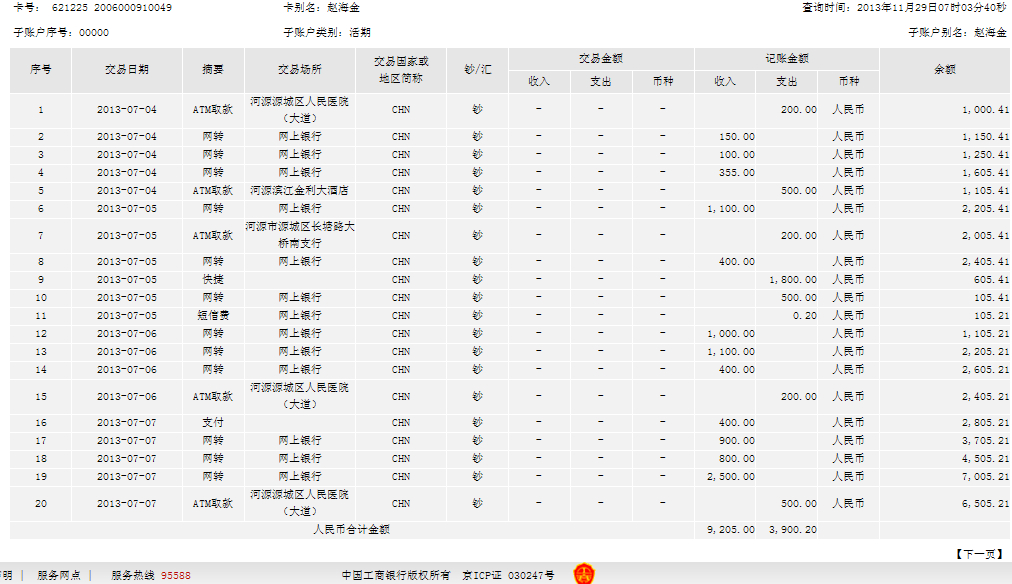Select expense 0.20 in row 11

pyautogui.click(x=805, y=316)
